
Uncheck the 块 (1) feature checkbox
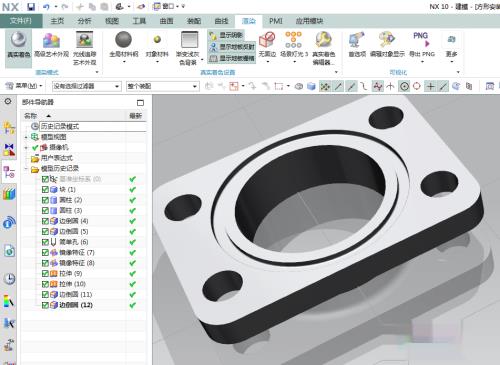45,189
